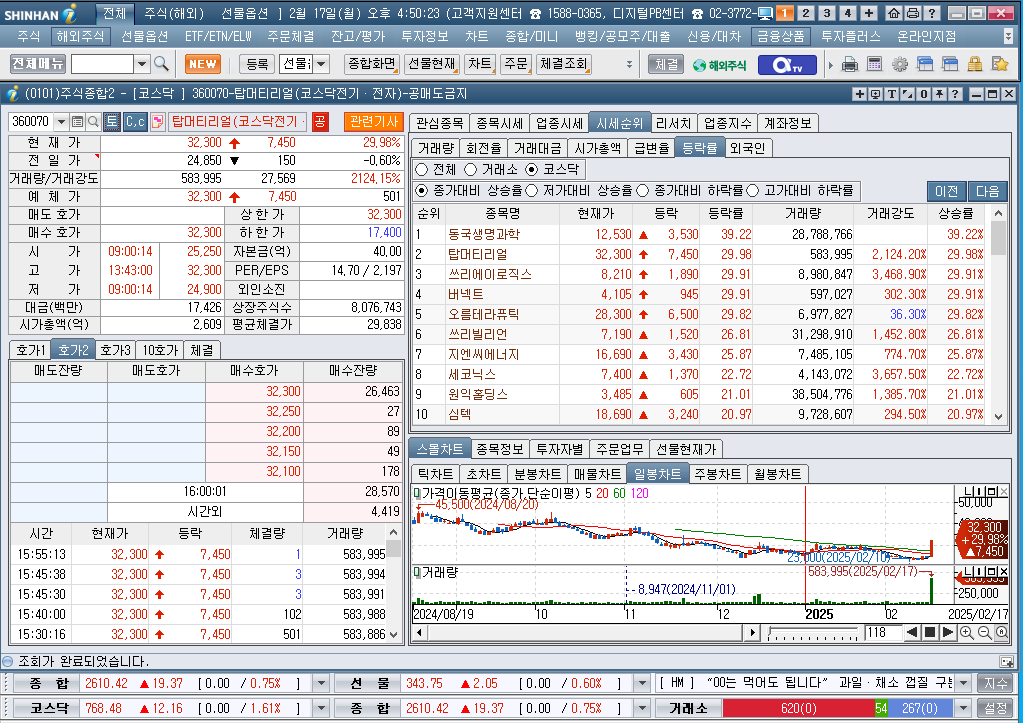Open the 거래량 ranking tab

coord(435,148)
